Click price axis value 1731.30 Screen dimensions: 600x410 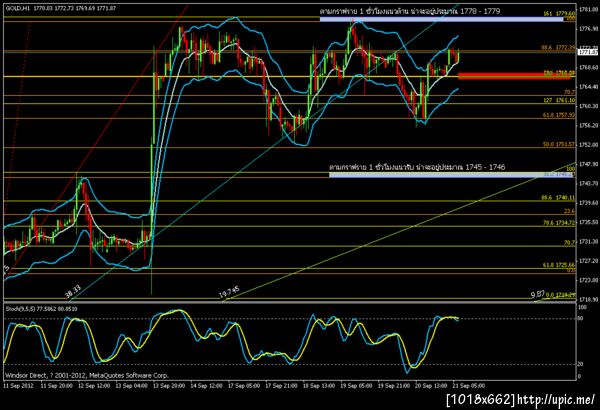[588, 242]
